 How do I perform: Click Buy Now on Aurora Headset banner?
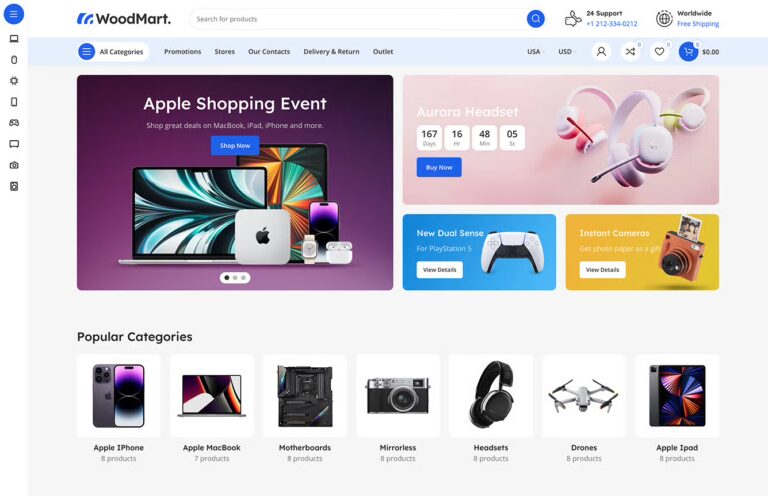click(439, 167)
